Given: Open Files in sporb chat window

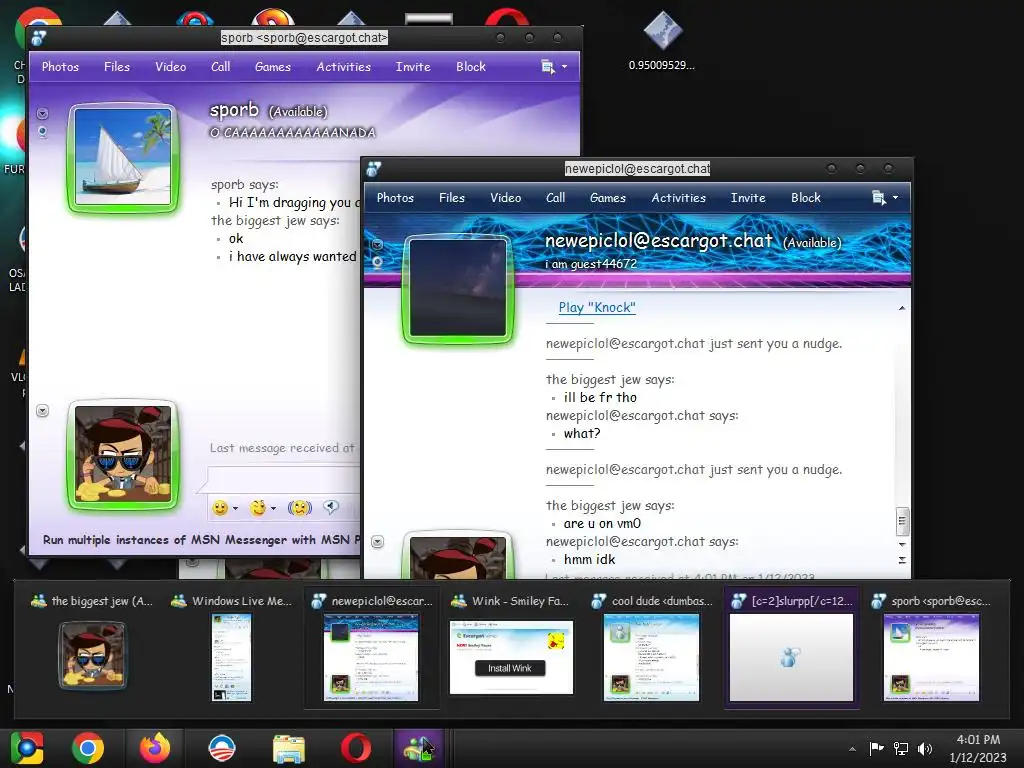Looking at the screenshot, I should [117, 67].
